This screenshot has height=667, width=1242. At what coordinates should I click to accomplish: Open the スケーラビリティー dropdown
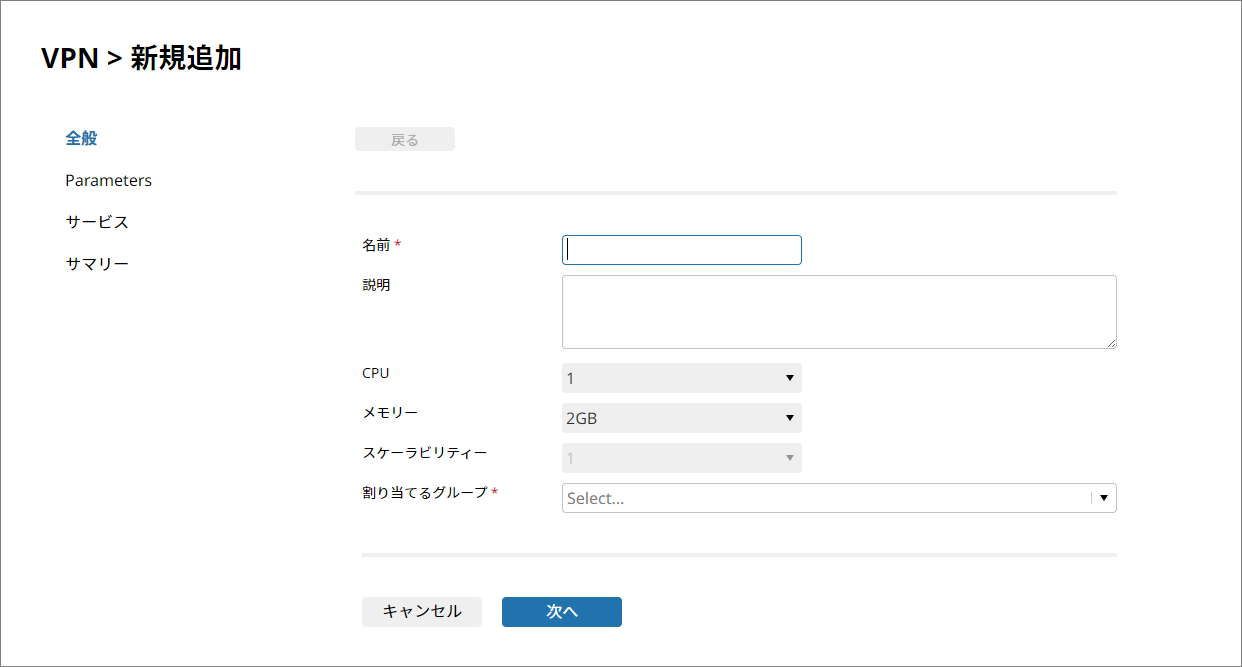point(681,458)
